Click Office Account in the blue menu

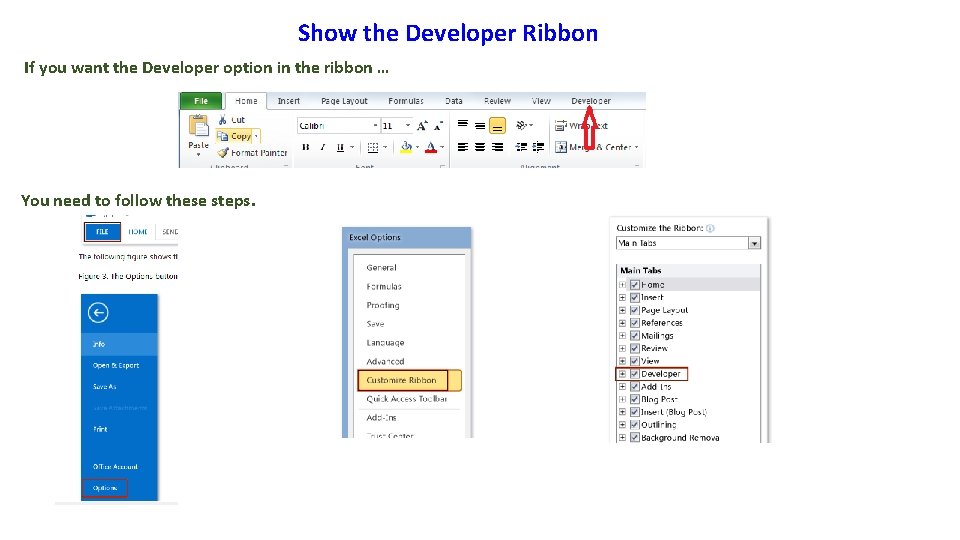[x=115, y=467]
